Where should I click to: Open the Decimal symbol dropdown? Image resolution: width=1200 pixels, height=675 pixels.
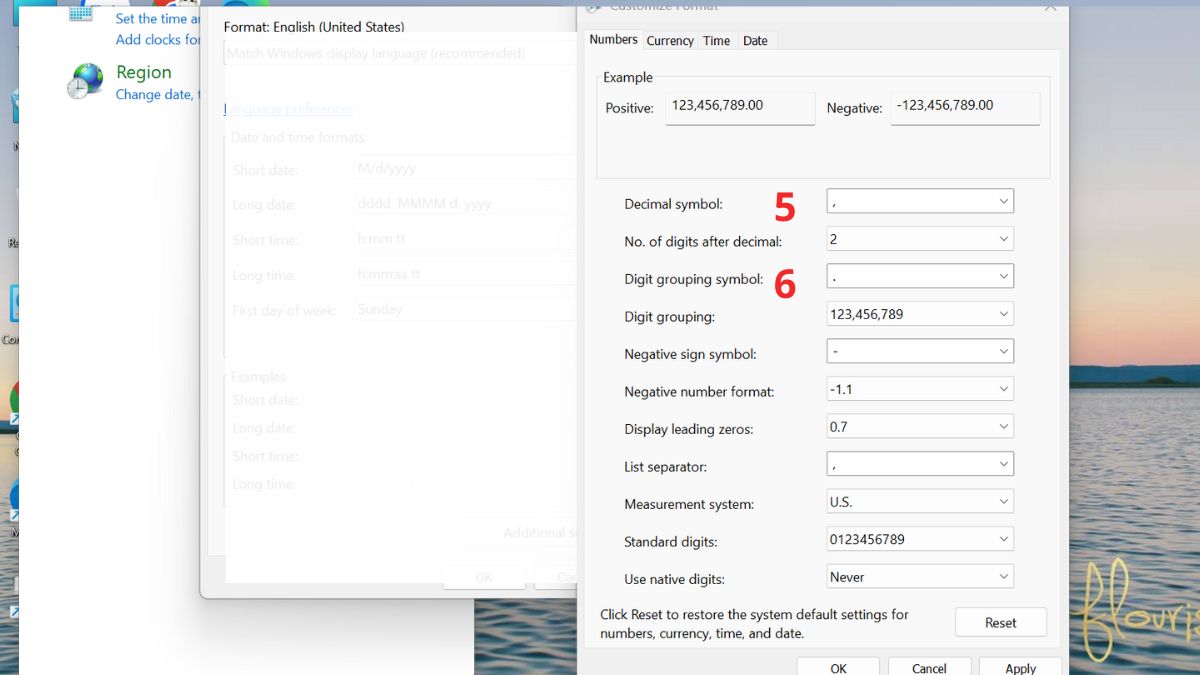[1003, 200]
